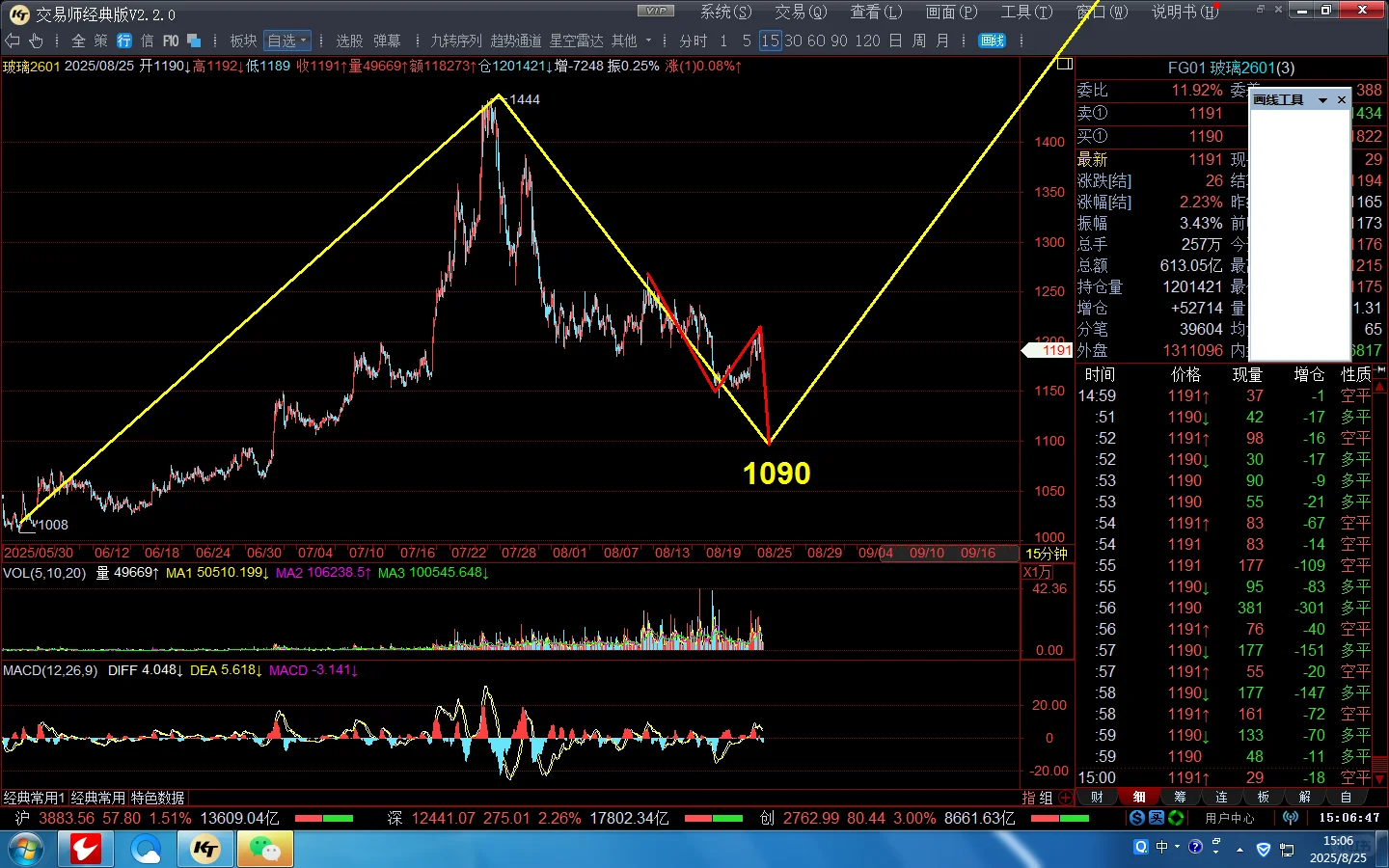This screenshot has width=1389, height=868.
Task: Select the 15 minute period
Action: (770, 41)
